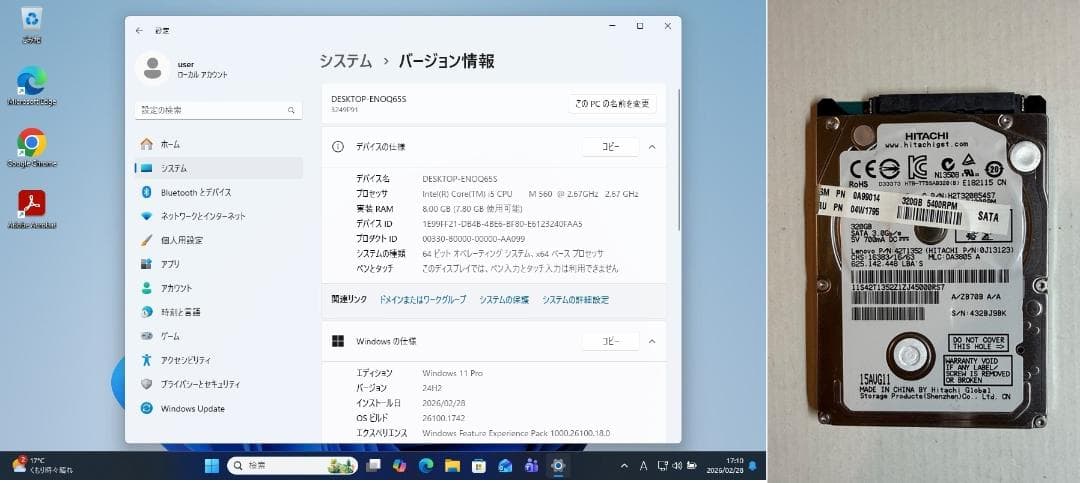Select the device name DESKTOP-ENOQ65S value

tap(459, 179)
